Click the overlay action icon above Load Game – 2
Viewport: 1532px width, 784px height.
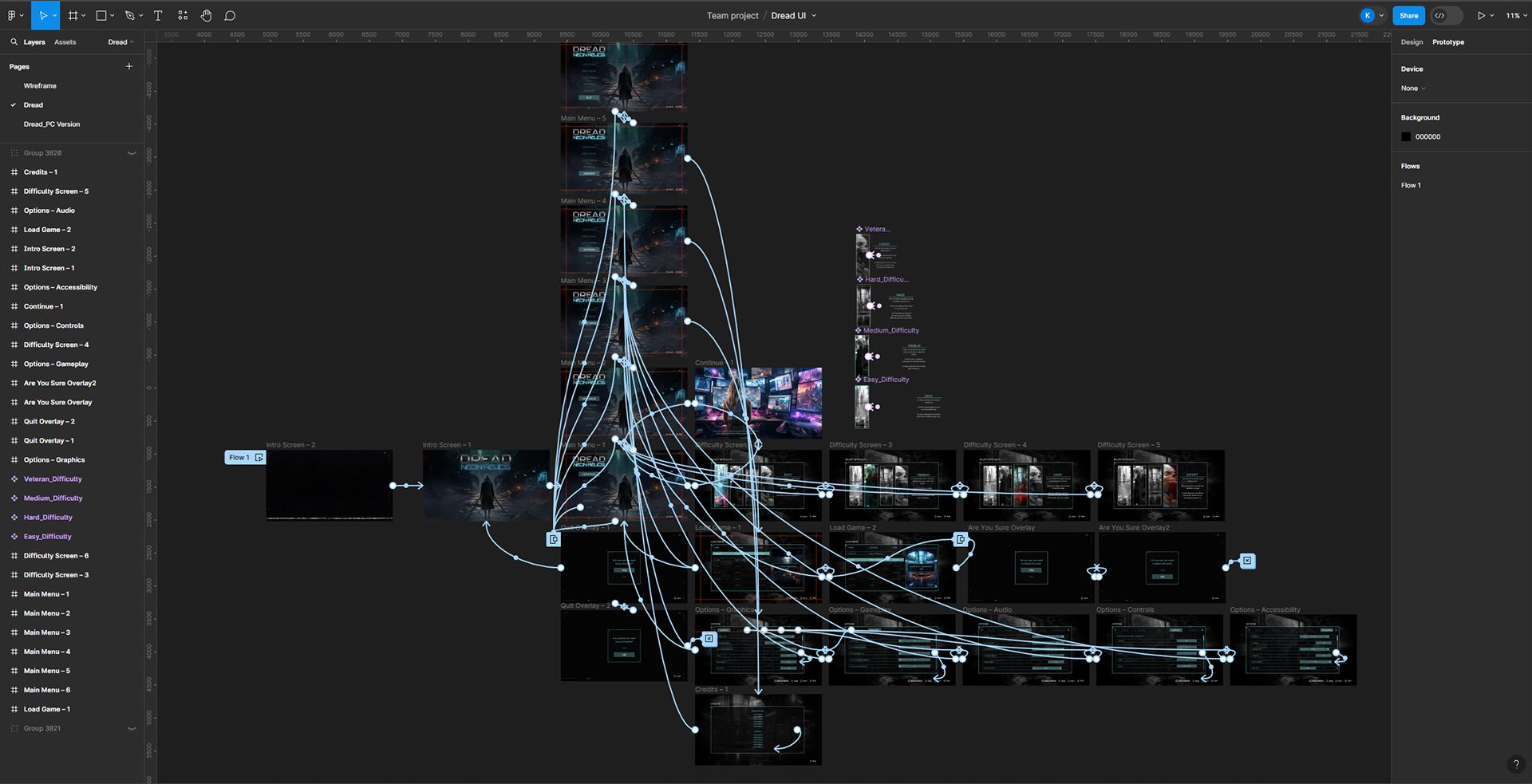[961, 539]
